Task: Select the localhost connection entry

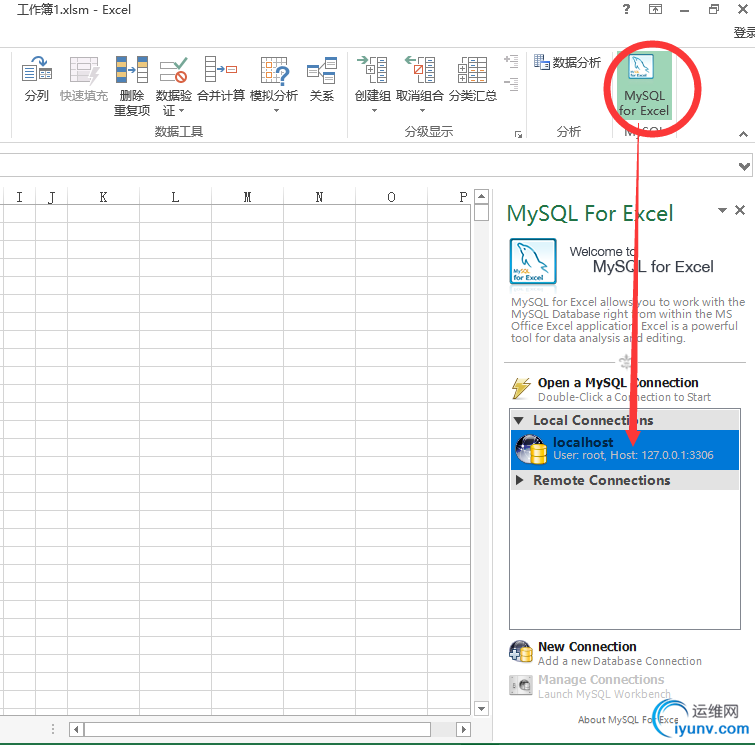Action: click(625, 449)
